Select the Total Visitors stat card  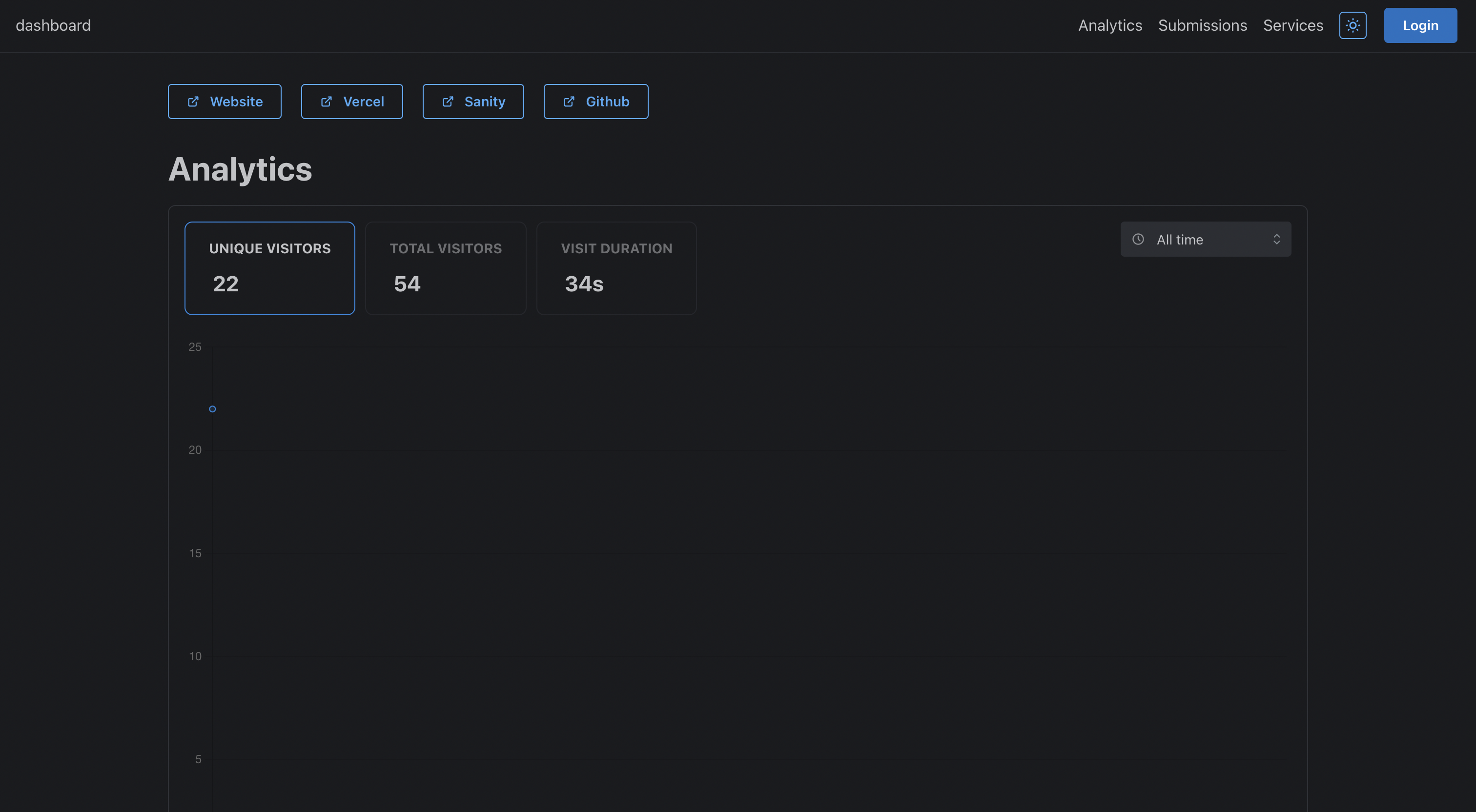pyautogui.click(x=445, y=267)
